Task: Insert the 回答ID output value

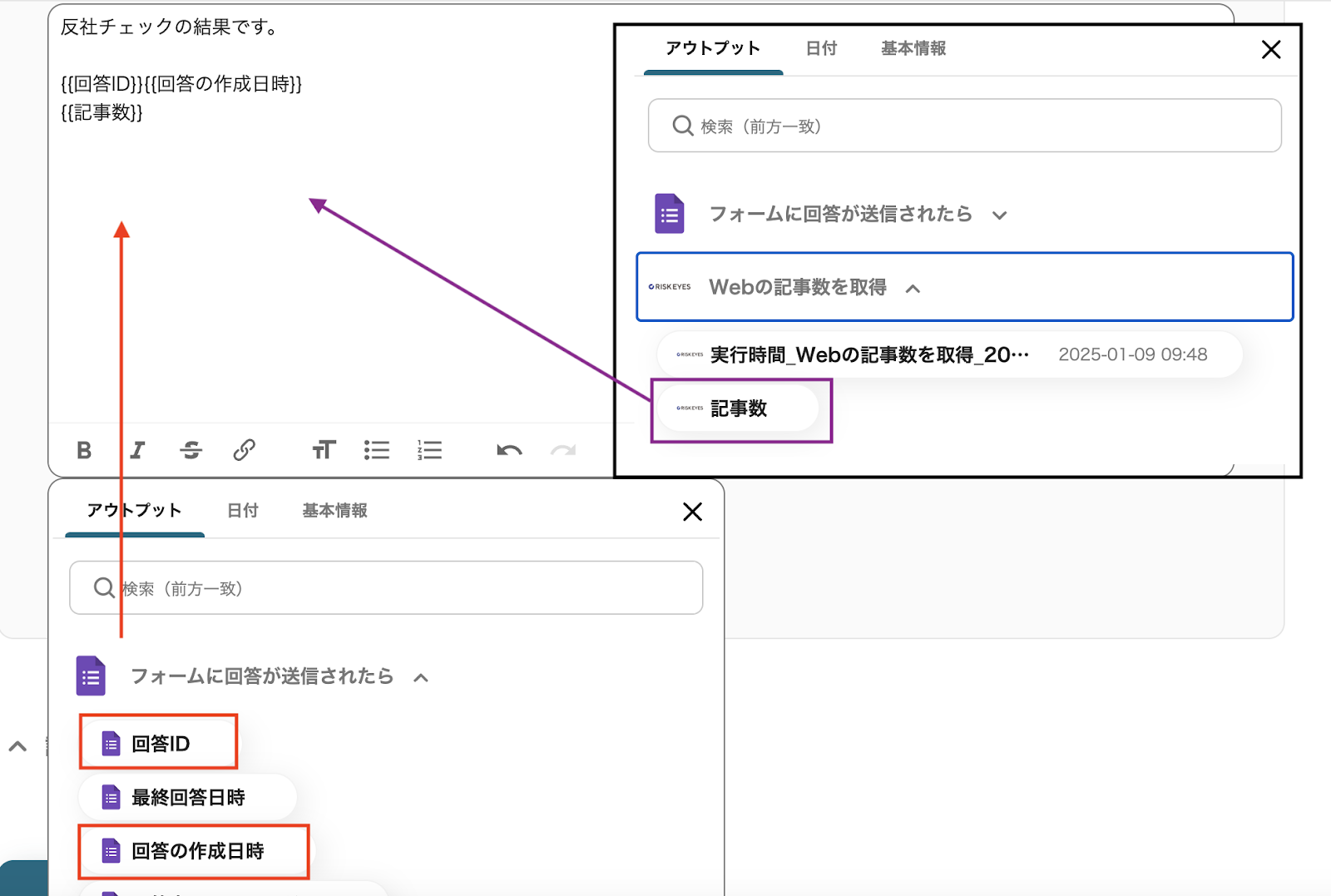Action: pos(160,743)
